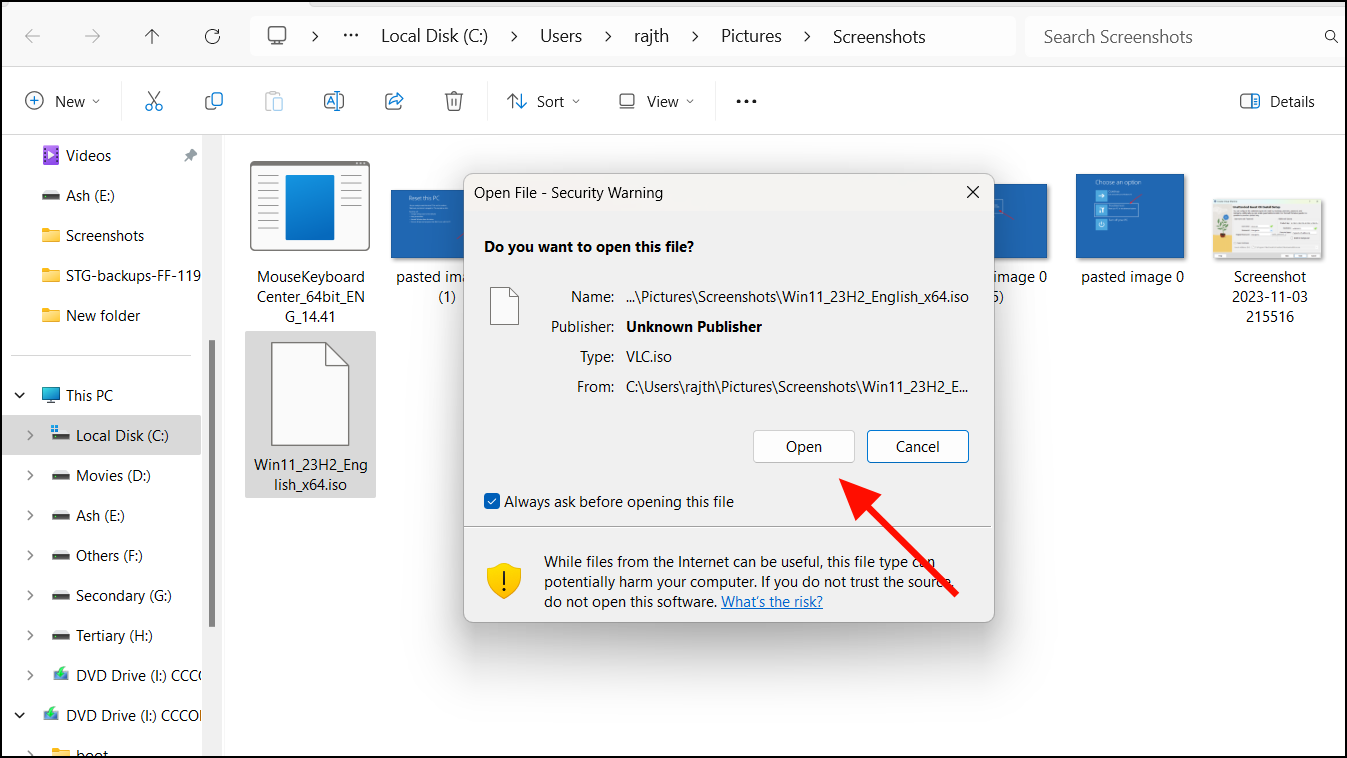
Task: Click the sidebar vertical scrollbar
Action: [211, 483]
